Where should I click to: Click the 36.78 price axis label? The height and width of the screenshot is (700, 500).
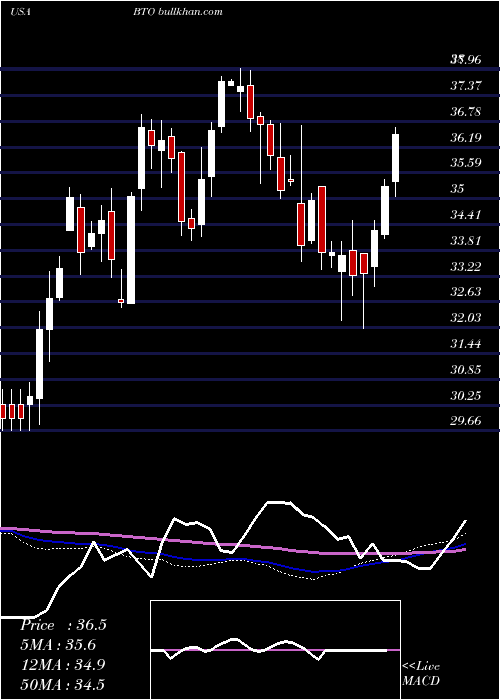point(466,111)
